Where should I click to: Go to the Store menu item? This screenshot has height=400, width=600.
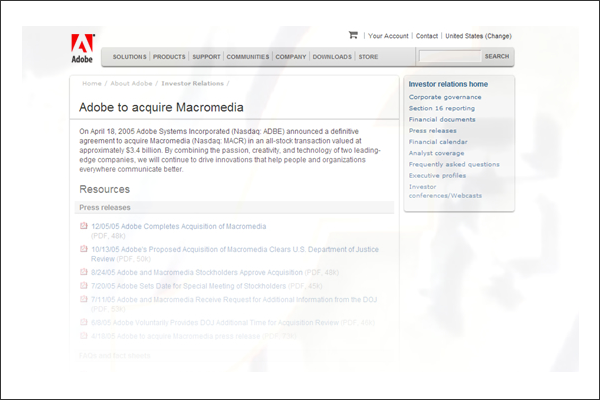368,57
